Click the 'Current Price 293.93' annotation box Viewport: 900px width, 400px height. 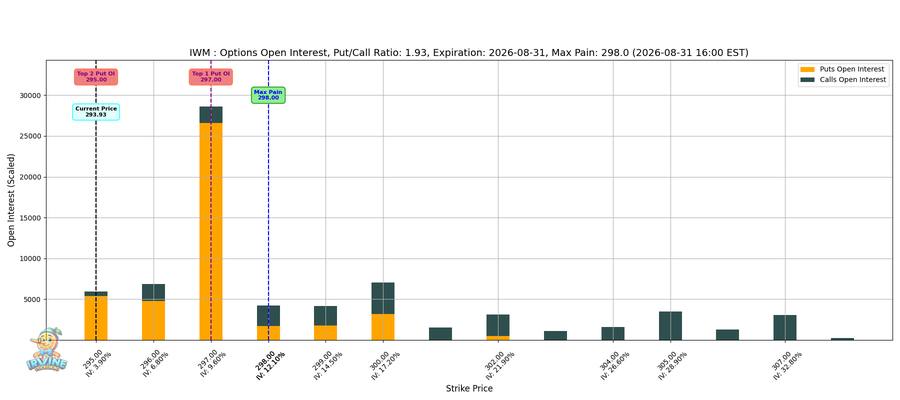pos(96,112)
